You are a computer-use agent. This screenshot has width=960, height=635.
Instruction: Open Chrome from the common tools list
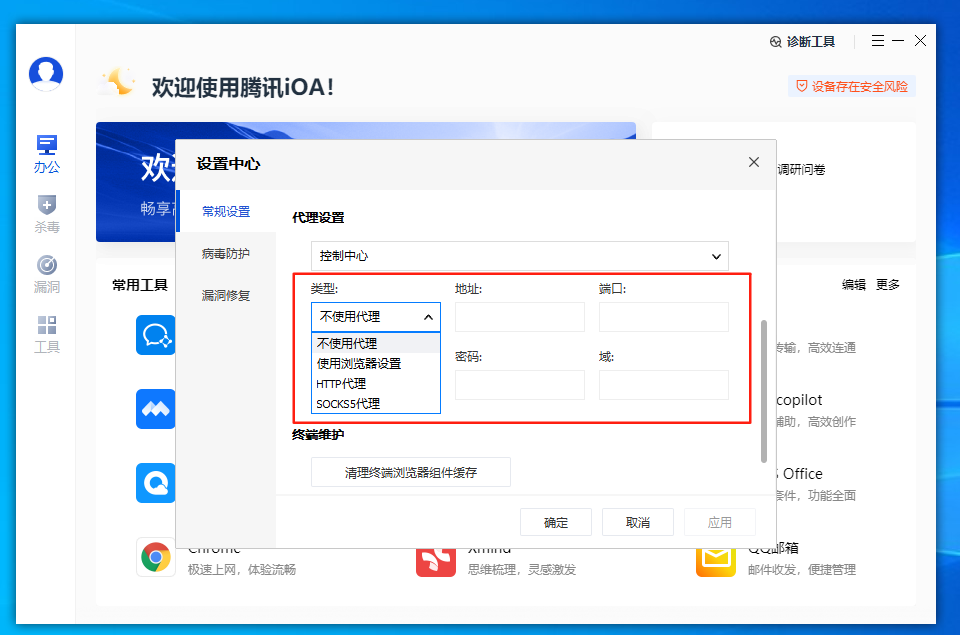155,557
